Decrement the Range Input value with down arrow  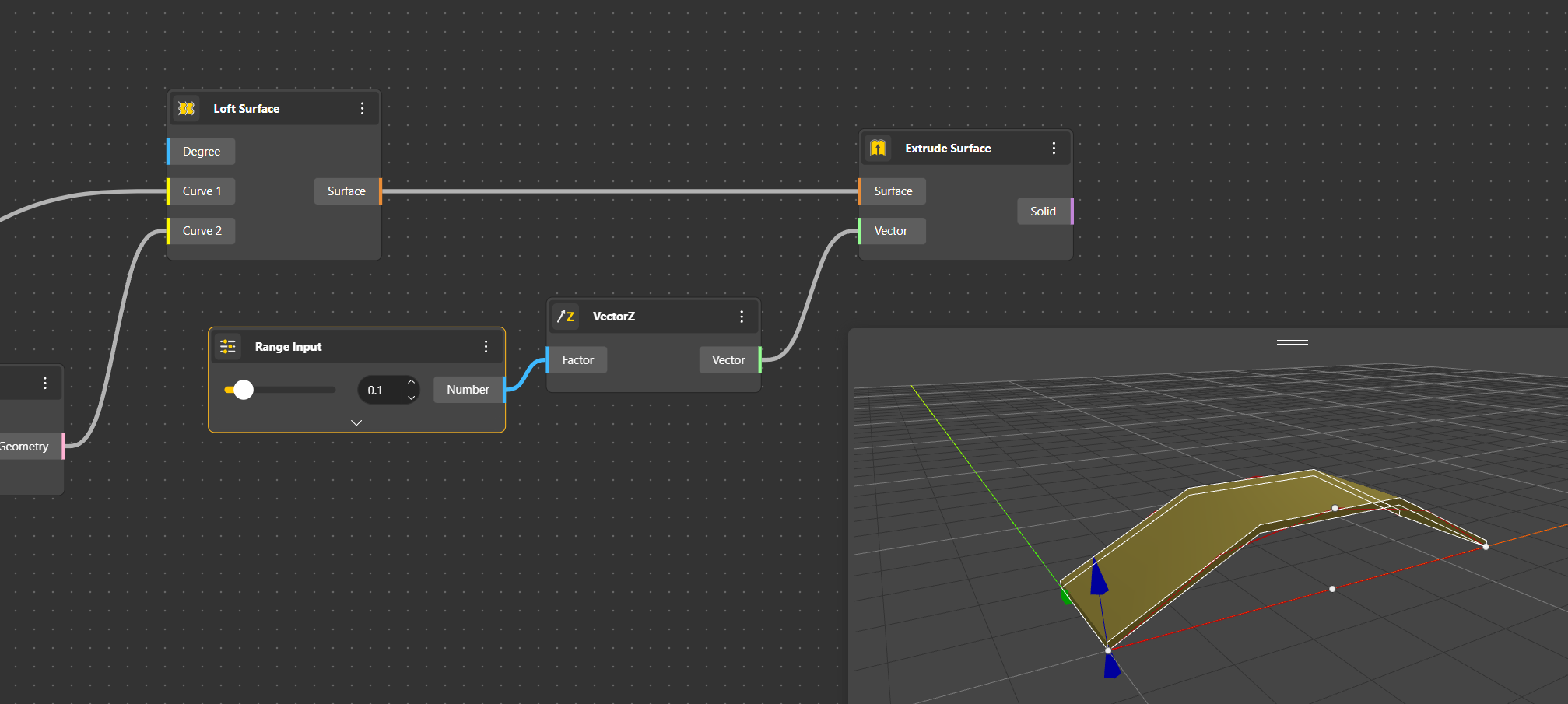[x=411, y=398]
